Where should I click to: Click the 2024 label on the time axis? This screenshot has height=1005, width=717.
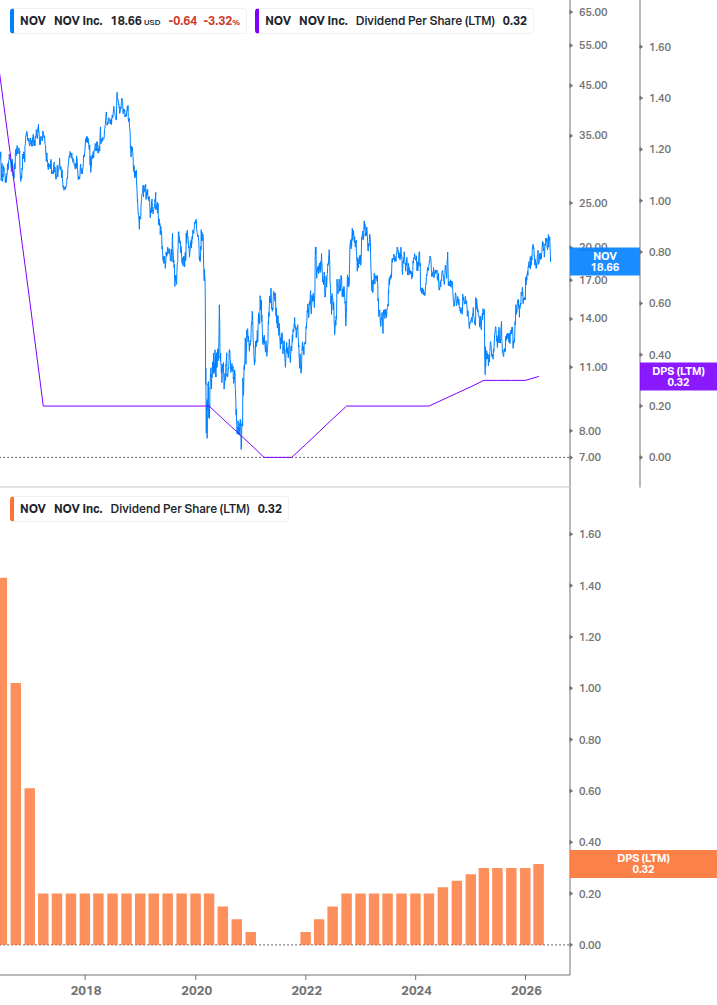pos(416,991)
